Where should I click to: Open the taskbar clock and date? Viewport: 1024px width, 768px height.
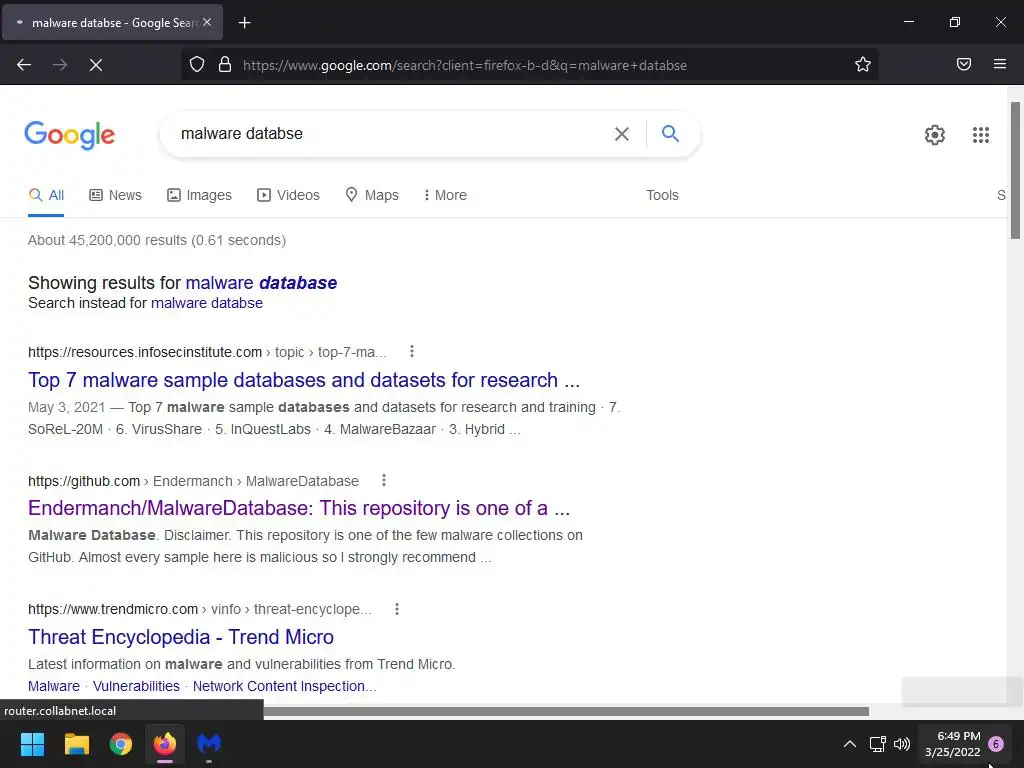point(952,744)
